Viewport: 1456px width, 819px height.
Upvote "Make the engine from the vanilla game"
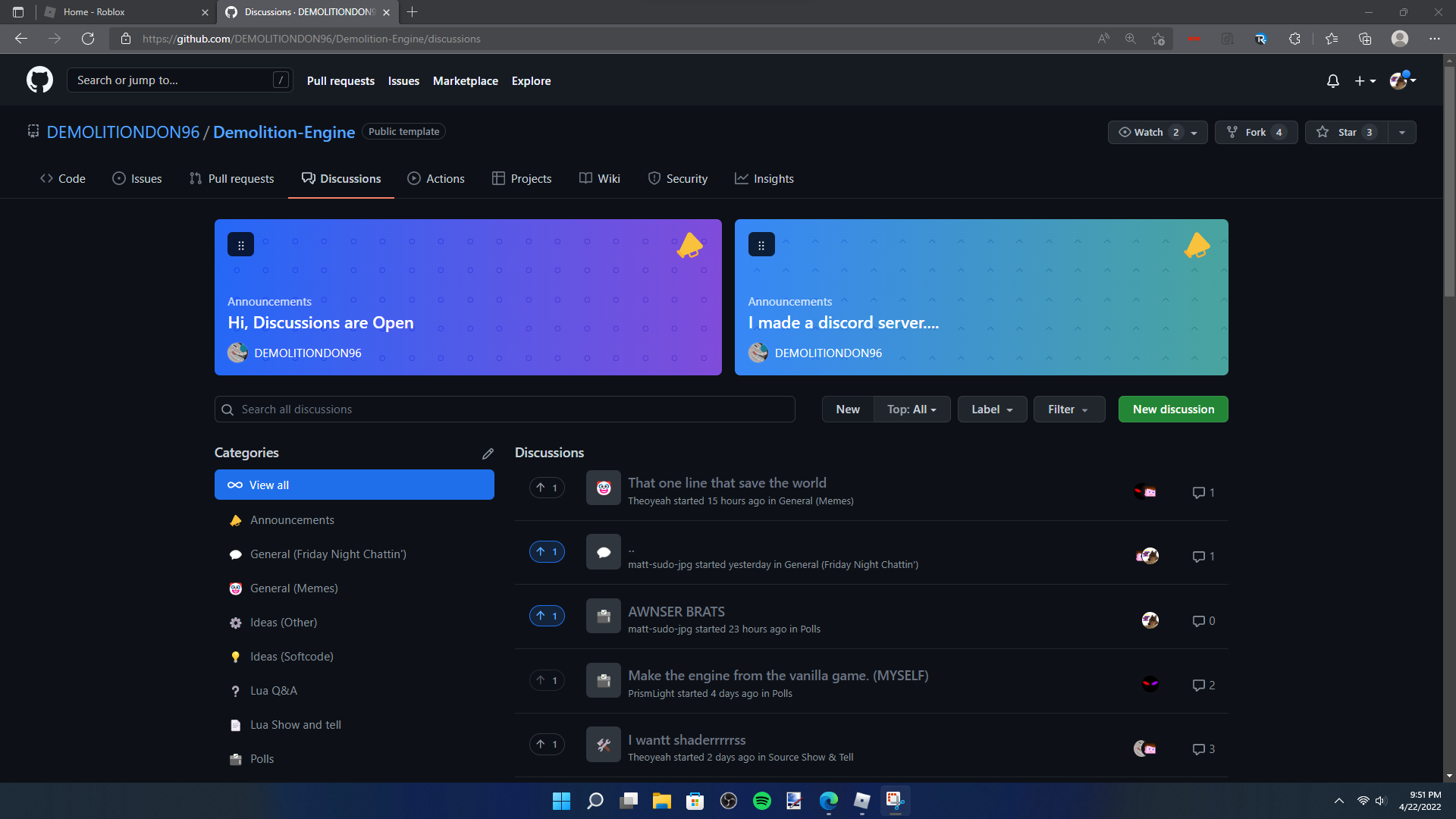coord(547,680)
